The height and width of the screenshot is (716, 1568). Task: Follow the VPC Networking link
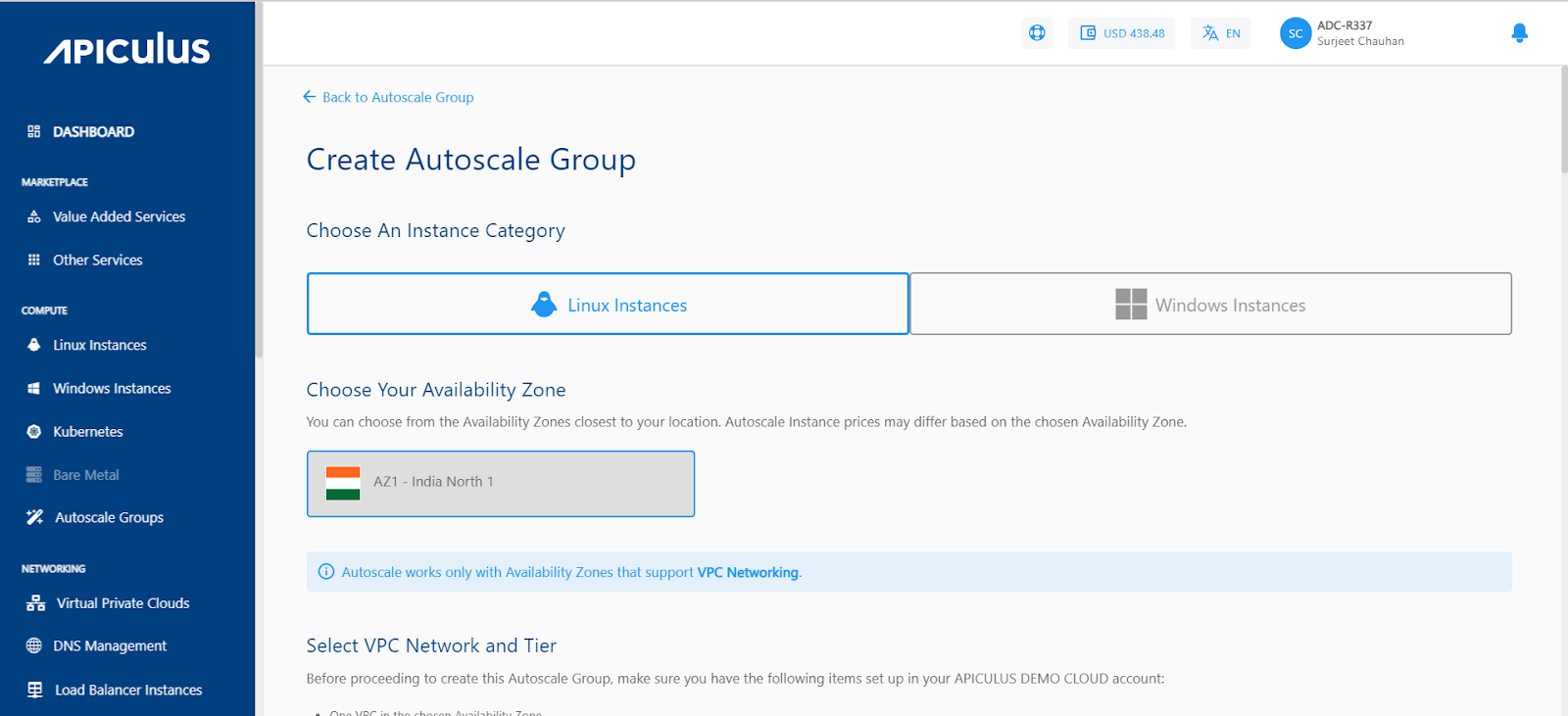(748, 572)
